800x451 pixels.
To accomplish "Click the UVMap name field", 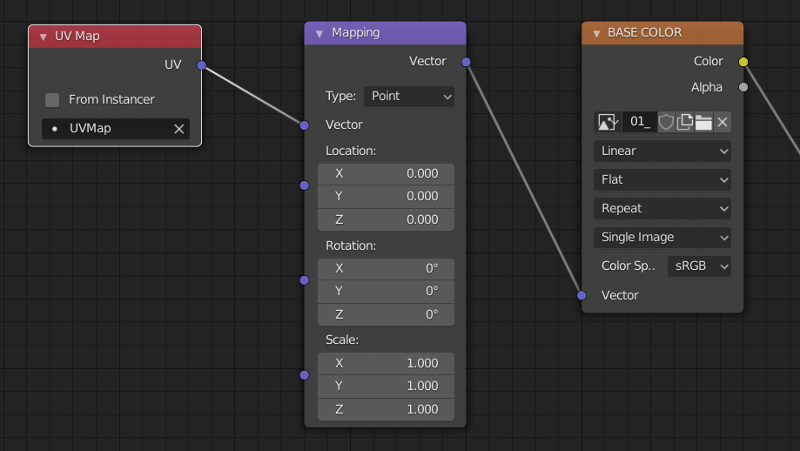I will tap(106, 129).
